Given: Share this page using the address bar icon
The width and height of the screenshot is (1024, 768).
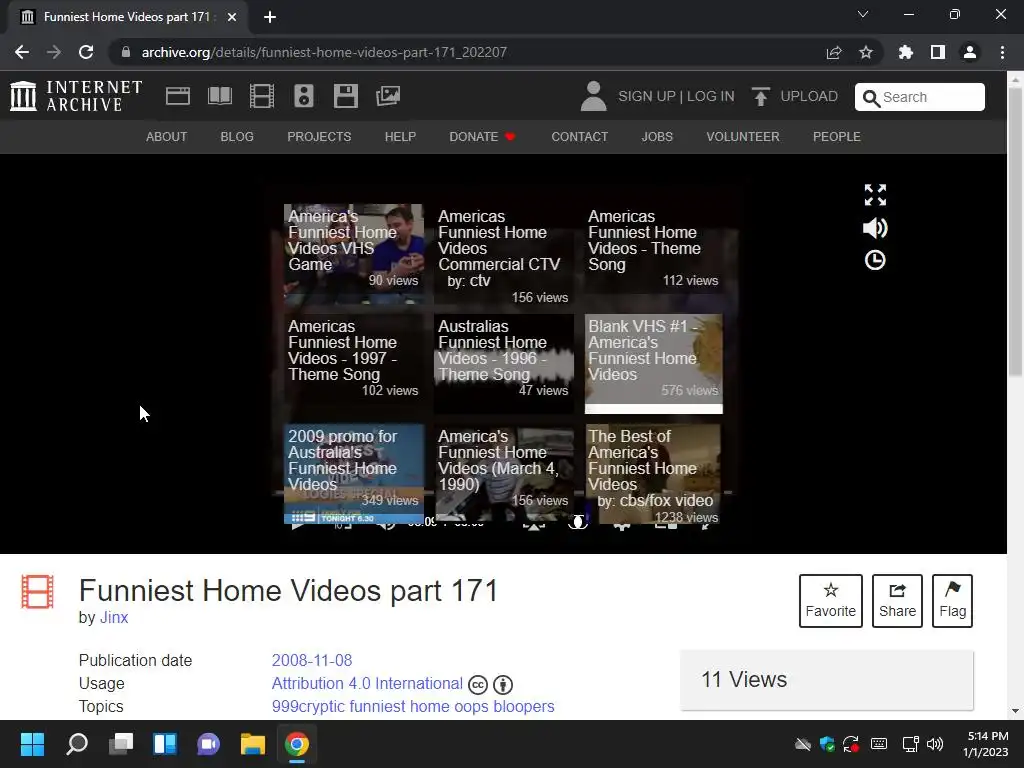Looking at the screenshot, I should 834,52.
